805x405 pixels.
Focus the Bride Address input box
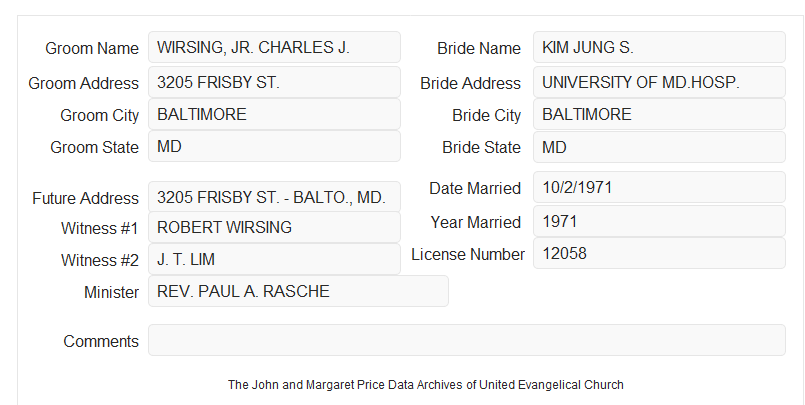(x=659, y=82)
